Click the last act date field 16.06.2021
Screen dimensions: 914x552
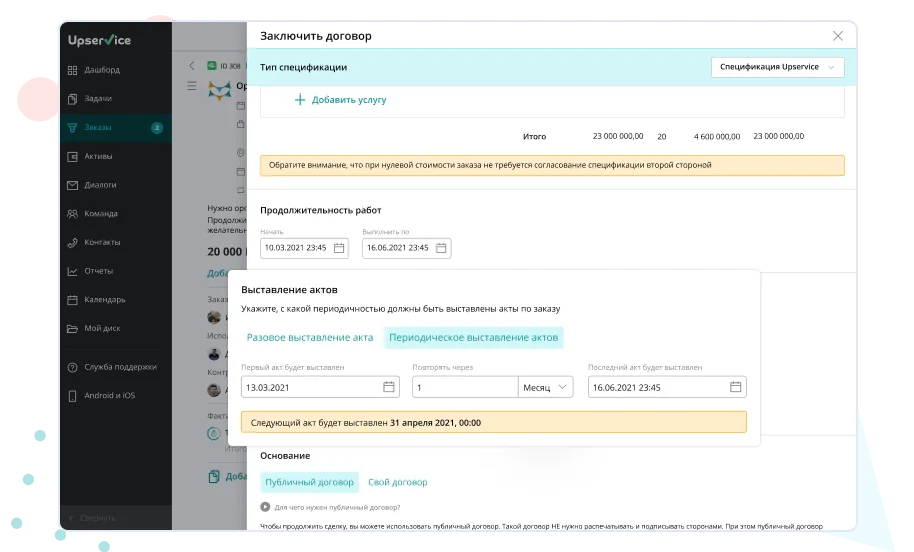667,387
